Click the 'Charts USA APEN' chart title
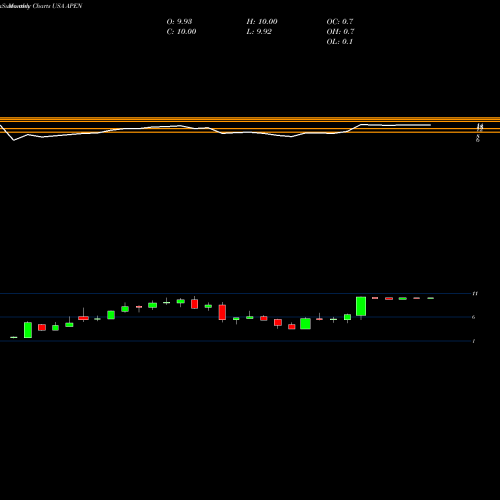 [x=57, y=6]
